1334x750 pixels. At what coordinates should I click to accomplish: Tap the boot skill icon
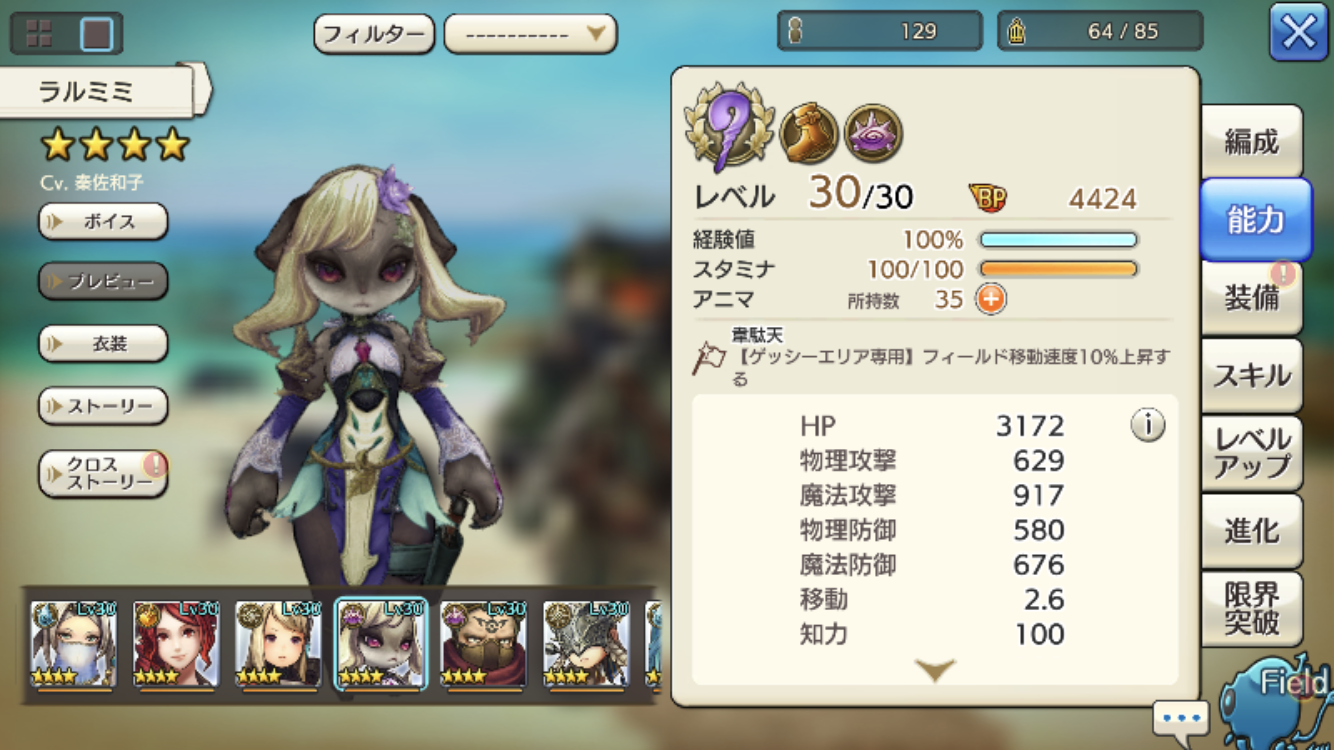(809, 133)
